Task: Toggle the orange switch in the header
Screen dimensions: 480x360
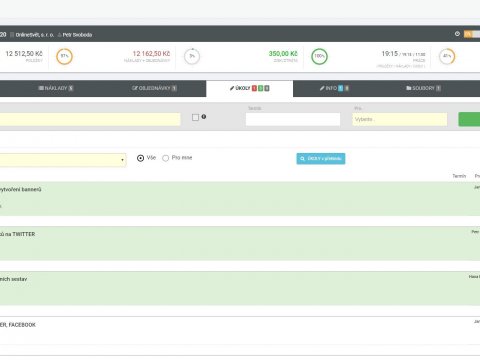Action: click(x=472, y=34)
